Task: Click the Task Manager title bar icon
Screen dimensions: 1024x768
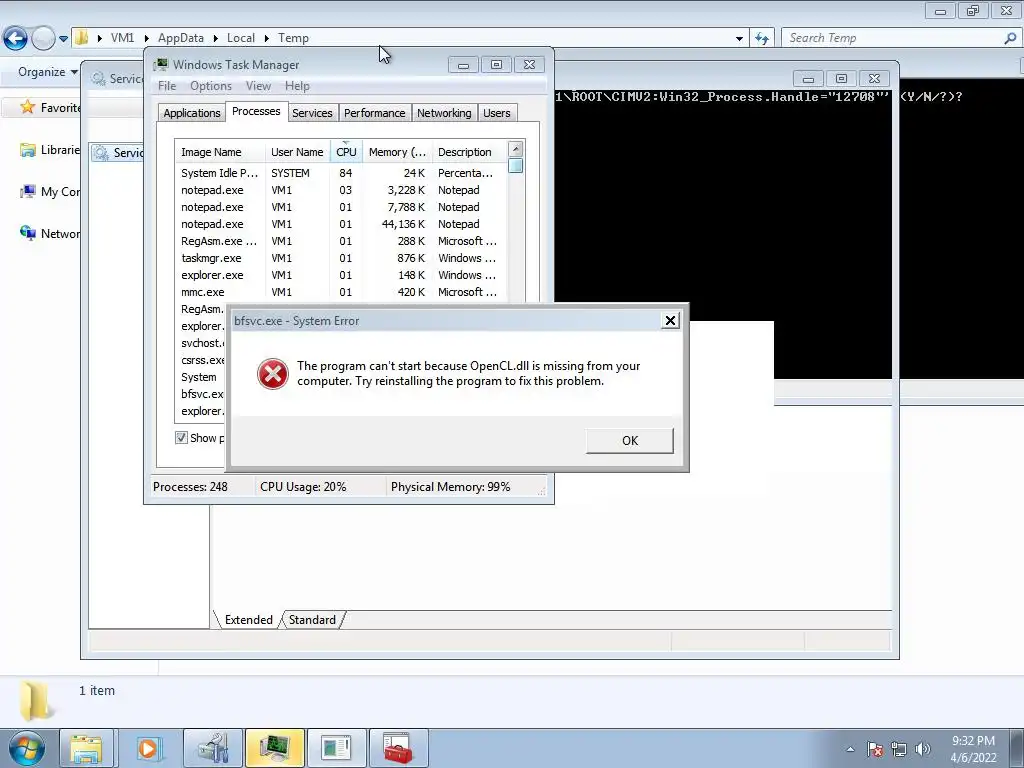Action: (161, 64)
